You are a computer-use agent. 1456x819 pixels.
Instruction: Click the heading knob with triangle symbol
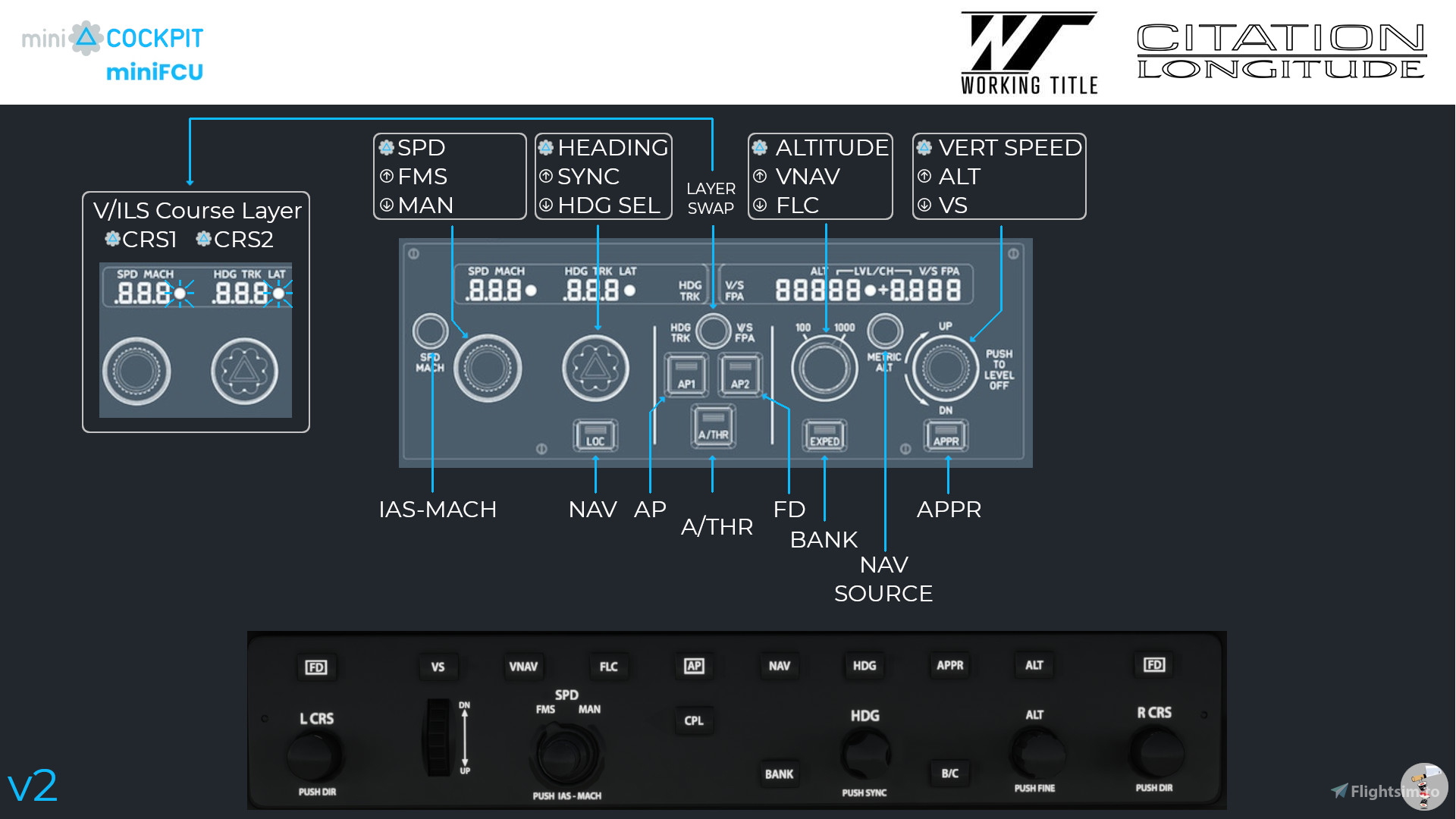[x=595, y=369]
